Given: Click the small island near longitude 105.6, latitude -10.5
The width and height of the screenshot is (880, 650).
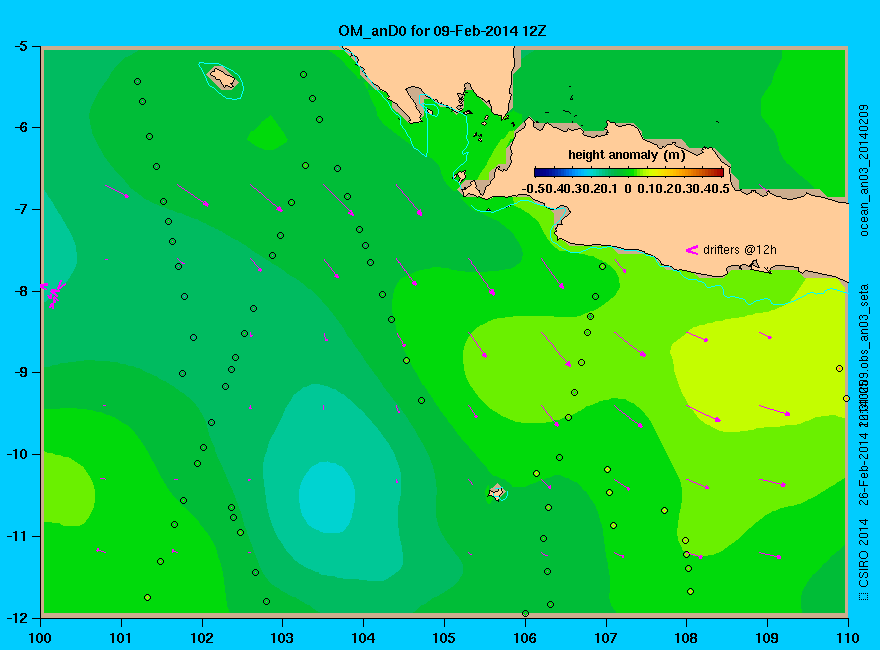Looking at the screenshot, I should [x=496, y=493].
